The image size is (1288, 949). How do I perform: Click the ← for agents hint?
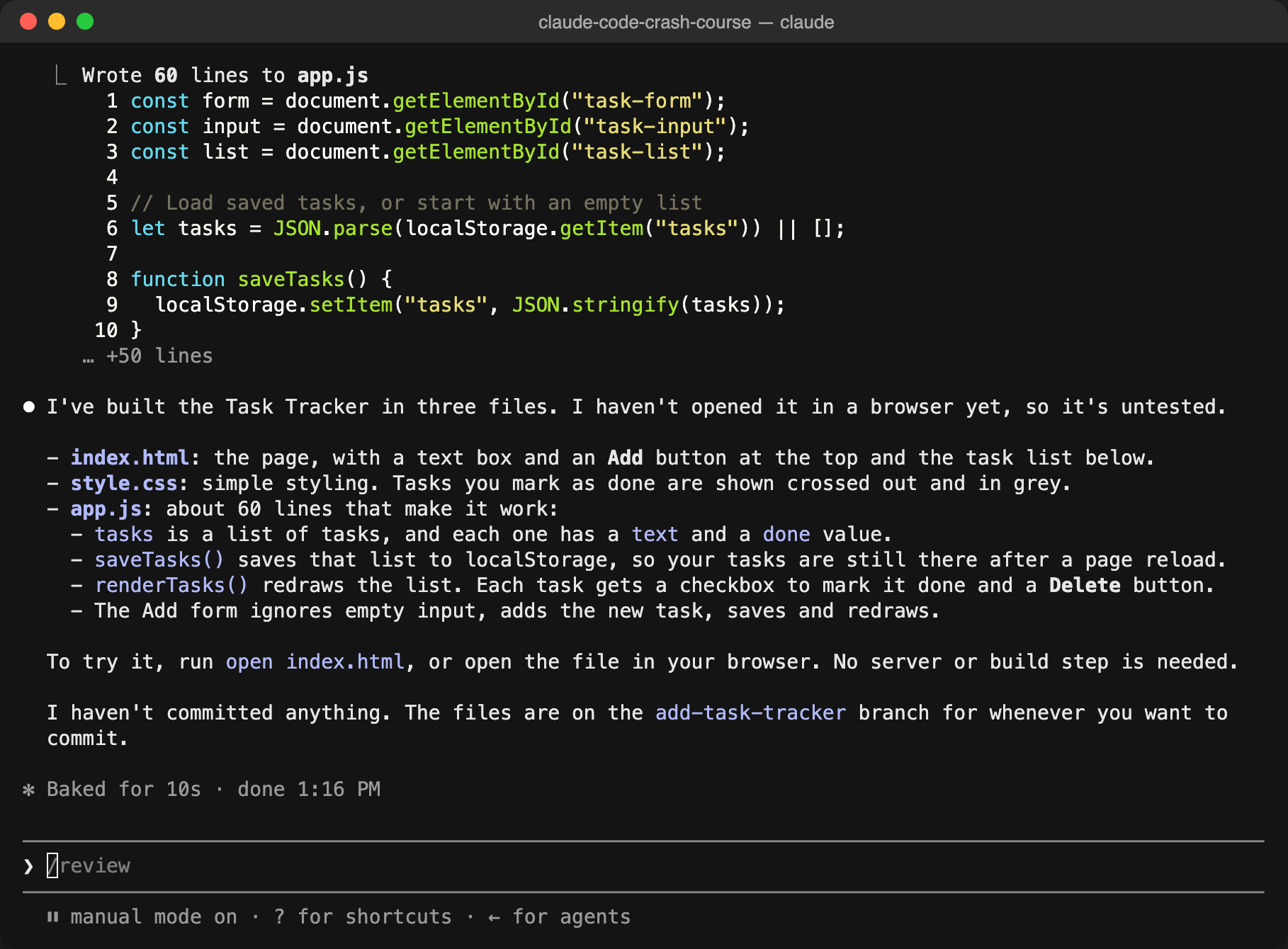tap(559, 917)
